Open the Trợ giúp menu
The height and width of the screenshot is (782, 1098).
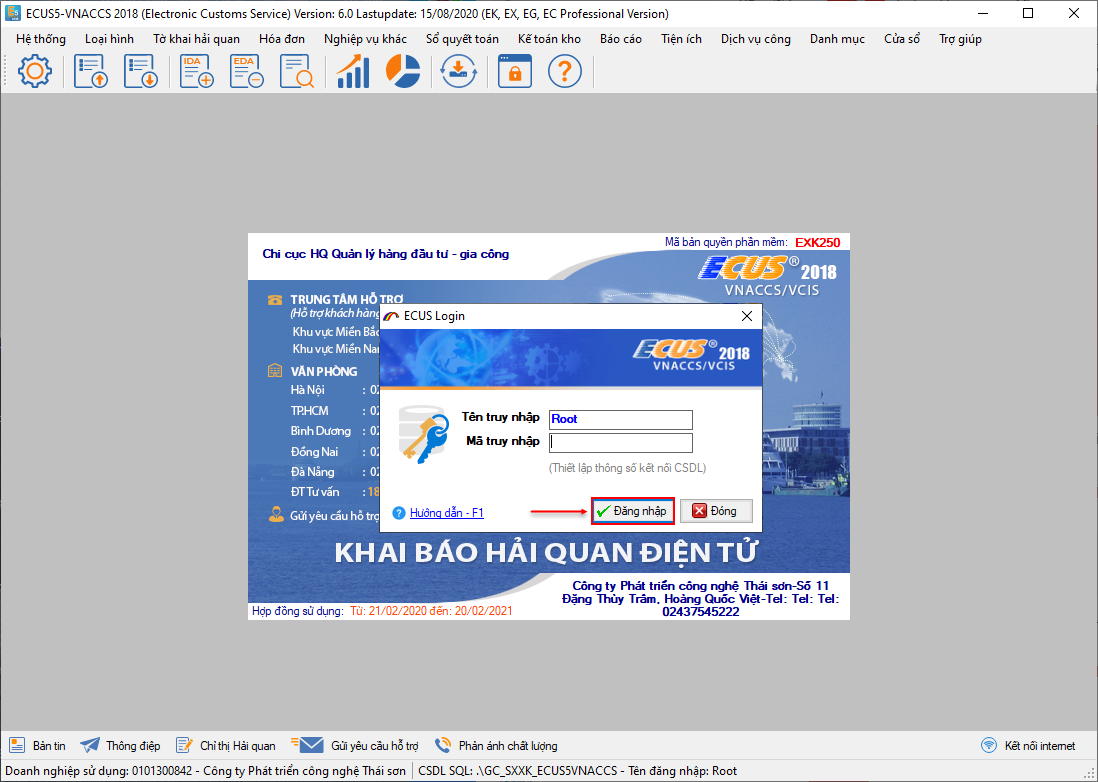click(961, 39)
